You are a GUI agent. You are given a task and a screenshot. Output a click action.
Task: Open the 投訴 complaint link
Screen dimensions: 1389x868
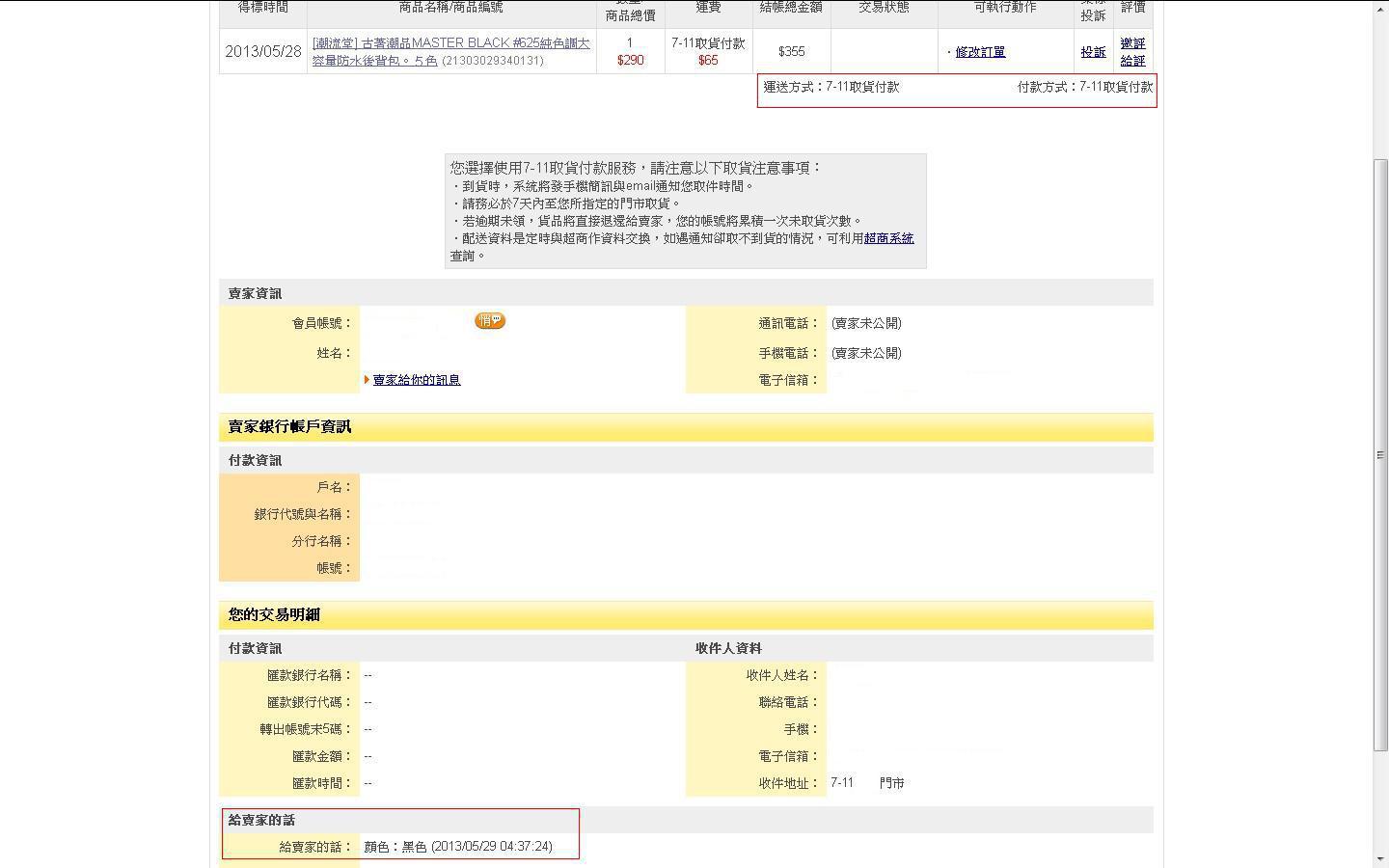[1093, 52]
